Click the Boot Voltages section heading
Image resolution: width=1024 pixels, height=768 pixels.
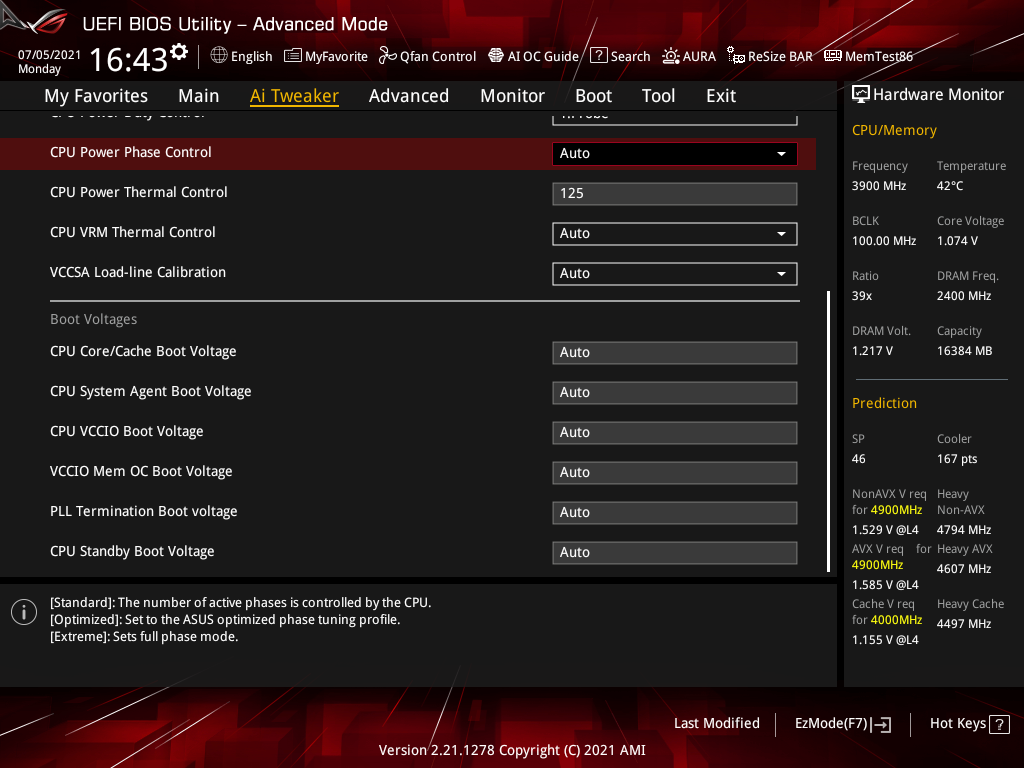[x=93, y=319]
